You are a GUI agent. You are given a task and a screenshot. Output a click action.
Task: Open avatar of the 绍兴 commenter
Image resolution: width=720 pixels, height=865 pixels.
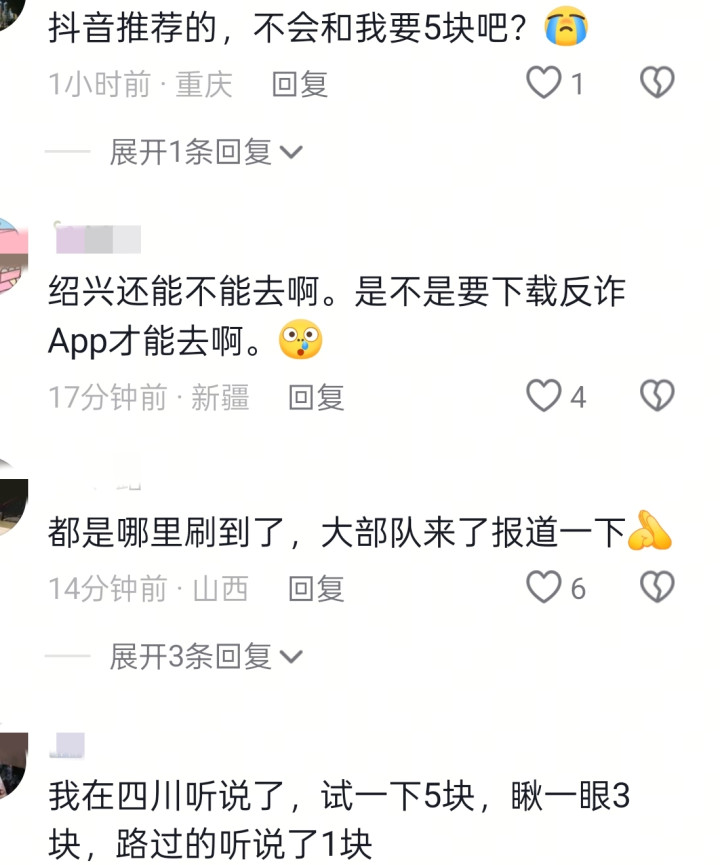click(12, 255)
